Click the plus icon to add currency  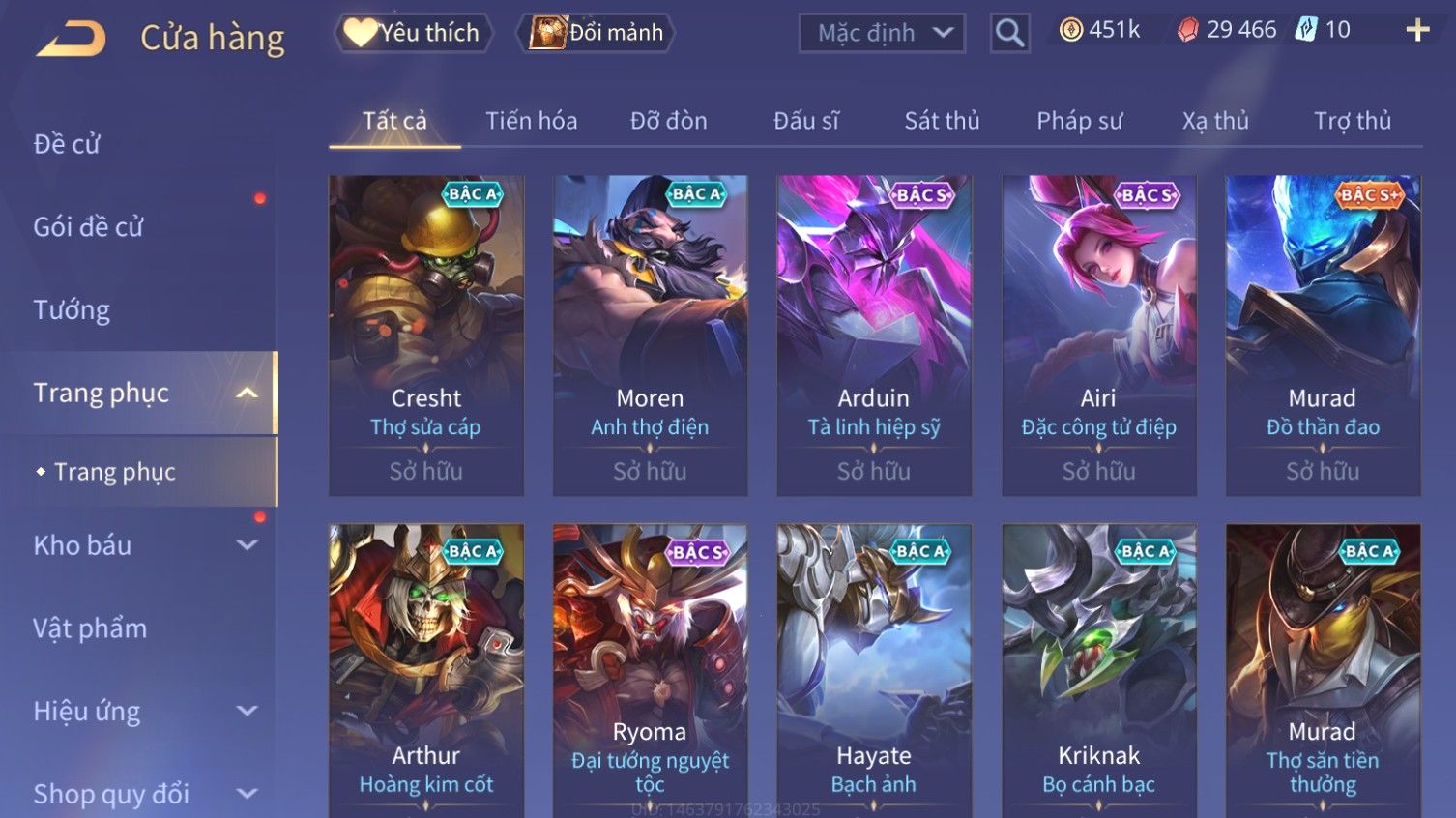pos(1417,30)
